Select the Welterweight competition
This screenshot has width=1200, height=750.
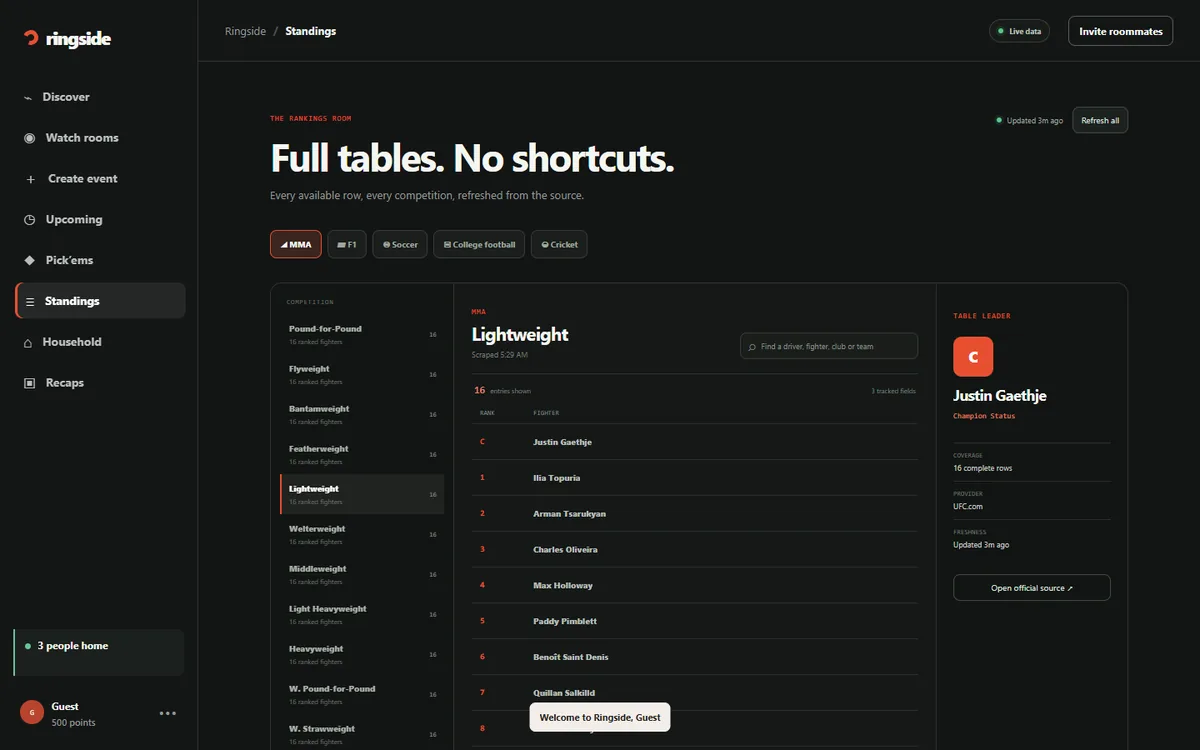362,534
